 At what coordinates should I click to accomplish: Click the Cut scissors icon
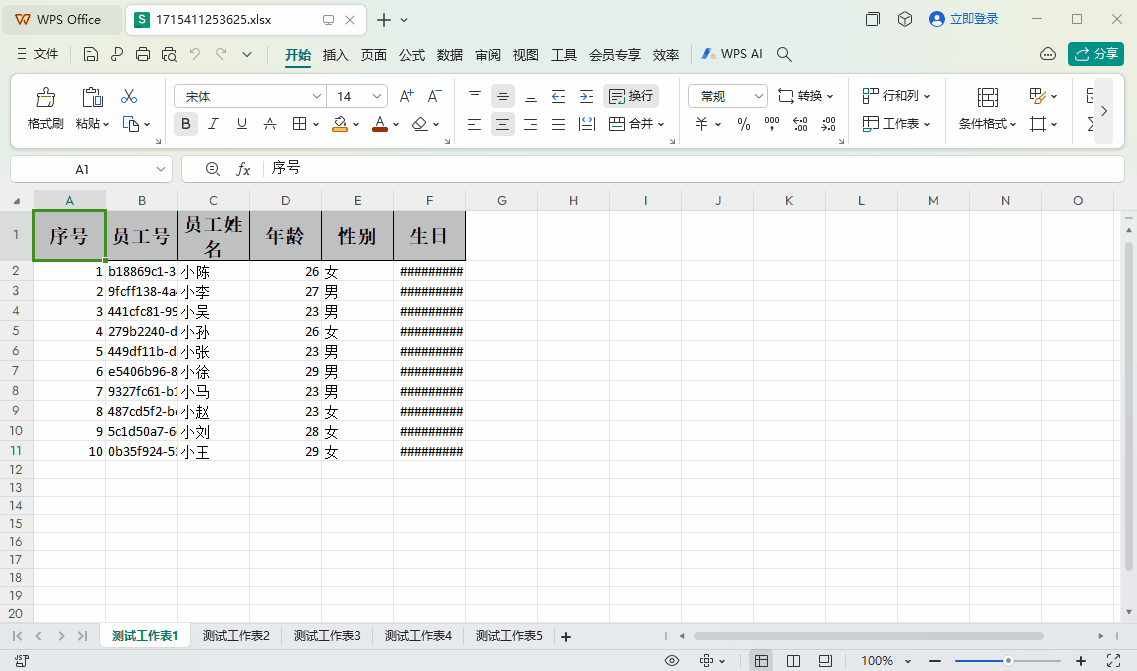(129, 97)
